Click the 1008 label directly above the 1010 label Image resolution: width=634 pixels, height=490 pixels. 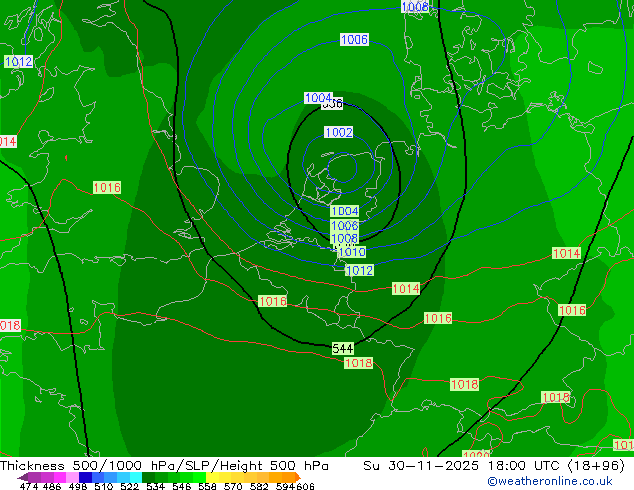(x=344, y=238)
